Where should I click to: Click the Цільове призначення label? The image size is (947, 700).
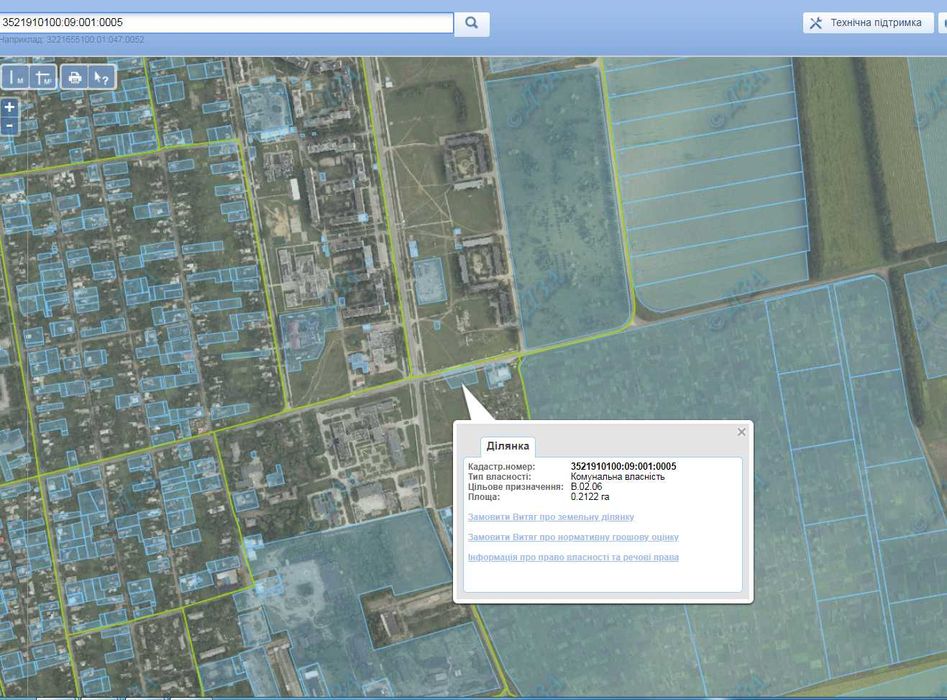point(515,486)
